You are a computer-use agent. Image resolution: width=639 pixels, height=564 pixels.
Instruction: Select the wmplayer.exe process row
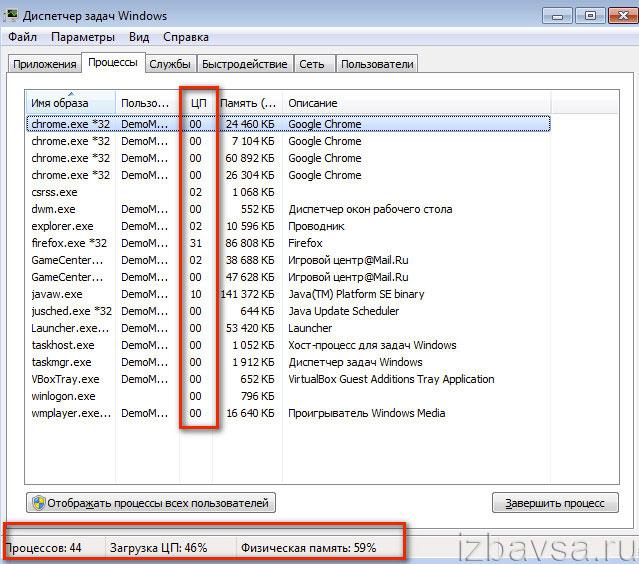tap(70, 413)
